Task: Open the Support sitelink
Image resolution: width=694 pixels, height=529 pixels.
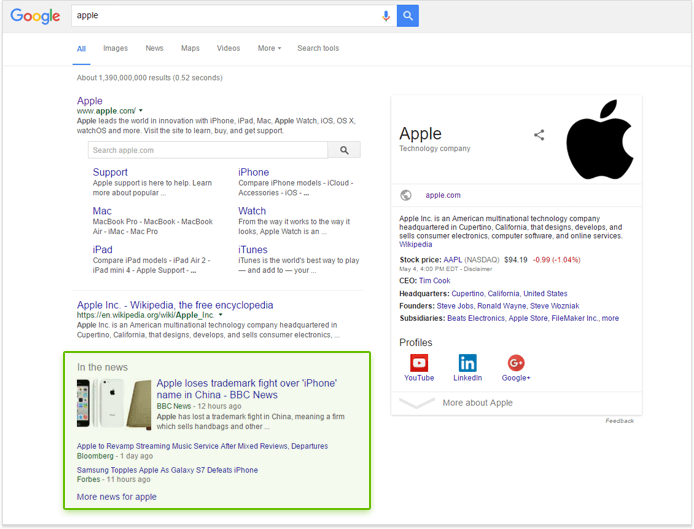Action: point(110,172)
